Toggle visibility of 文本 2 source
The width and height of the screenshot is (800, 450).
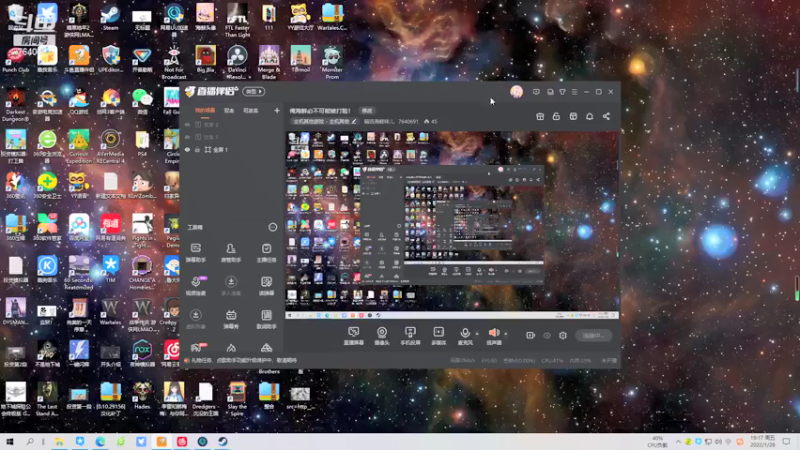coord(188,124)
